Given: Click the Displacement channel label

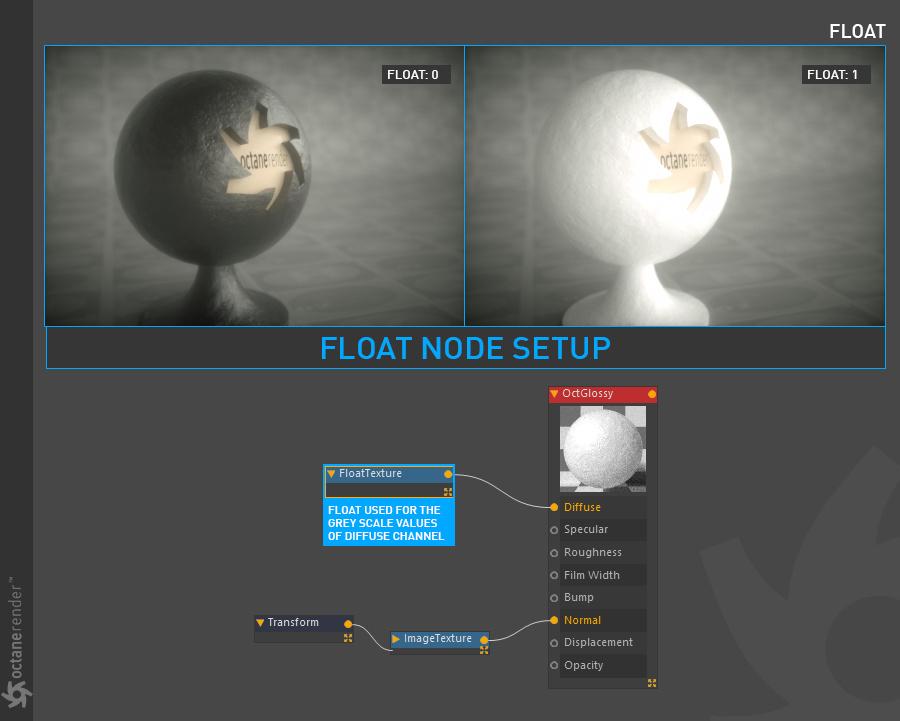Looking at the screenshot, I should (x=598, y=642).
